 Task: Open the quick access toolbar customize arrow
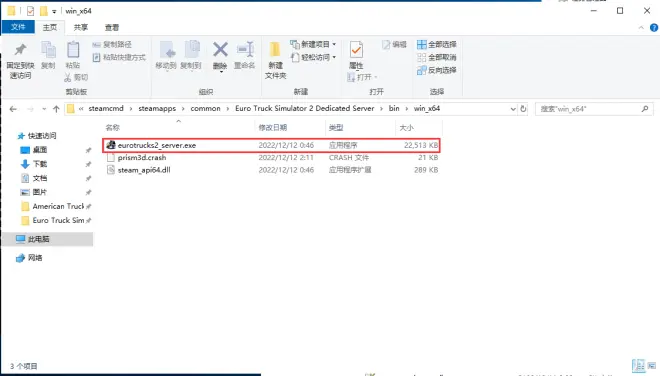54,11
